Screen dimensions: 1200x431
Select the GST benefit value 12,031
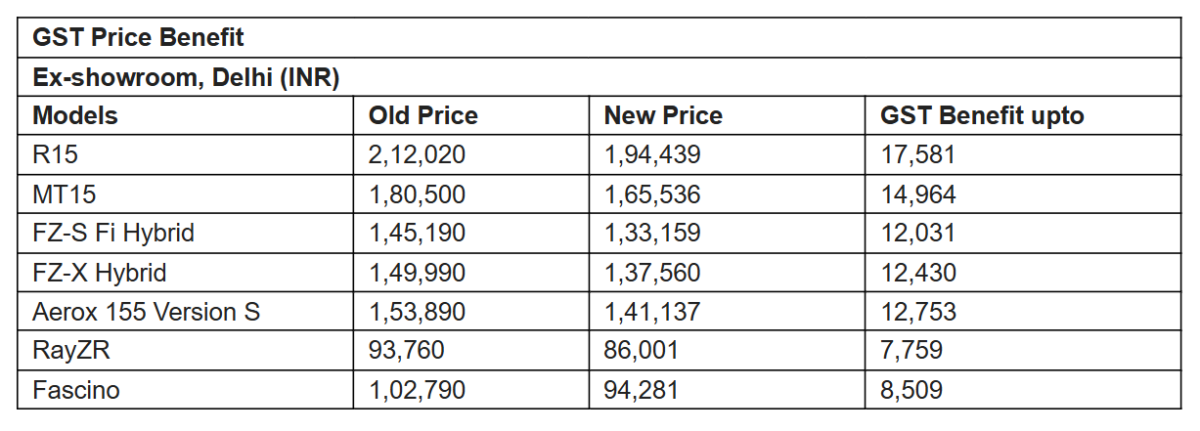[918, 233]
